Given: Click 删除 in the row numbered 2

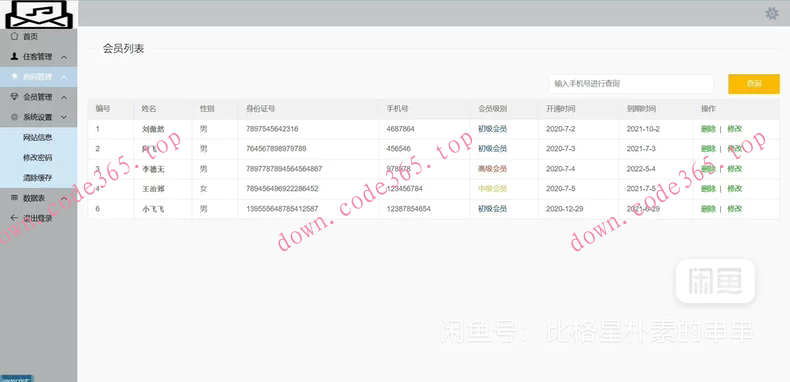Looking at the screenshot, I should [708, 149].
